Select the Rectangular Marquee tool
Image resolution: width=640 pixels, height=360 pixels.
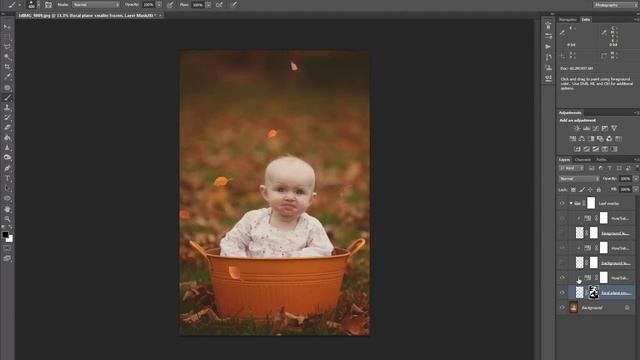[x=7, y=37]
